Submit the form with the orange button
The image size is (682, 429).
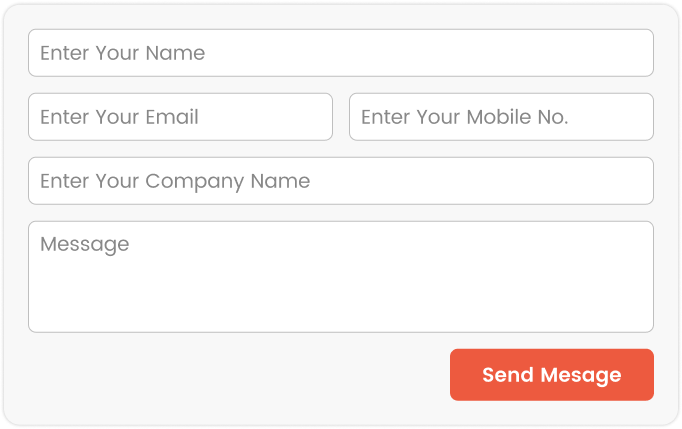point(551,375)
